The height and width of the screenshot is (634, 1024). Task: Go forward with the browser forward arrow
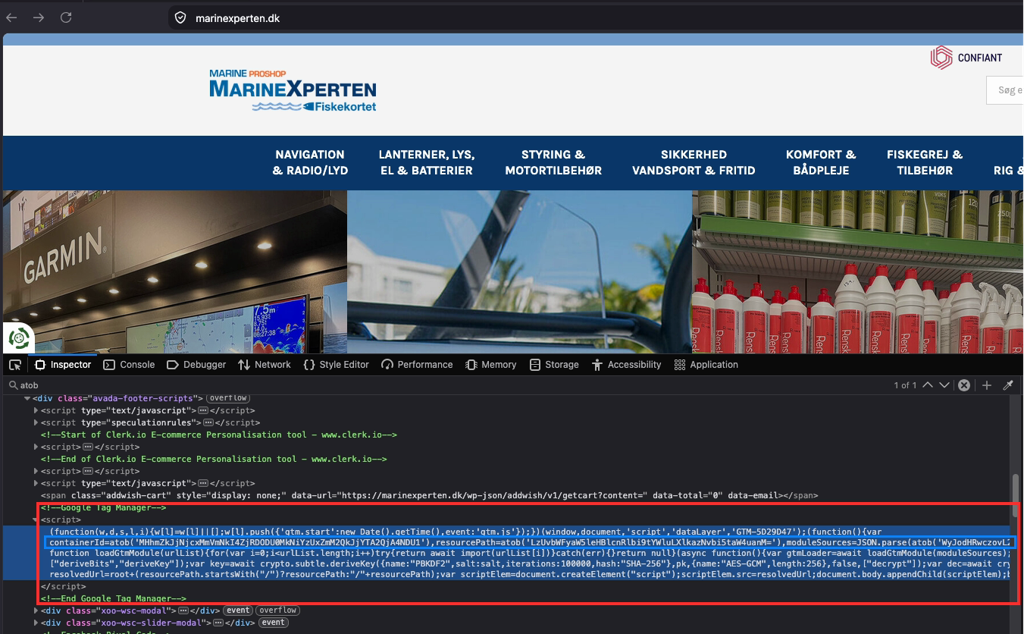click(x=39, y=18)
